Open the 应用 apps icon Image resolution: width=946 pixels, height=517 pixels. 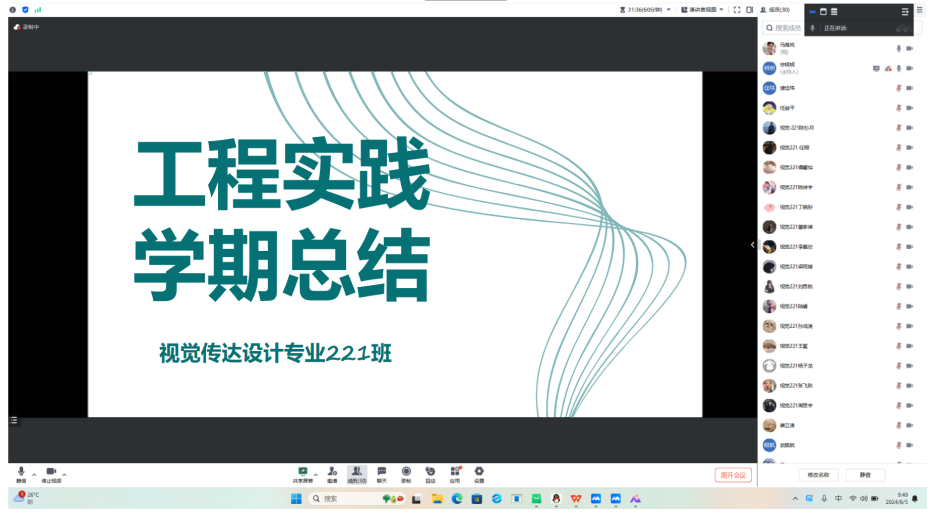pyautogui.click(x=455, y=471)
